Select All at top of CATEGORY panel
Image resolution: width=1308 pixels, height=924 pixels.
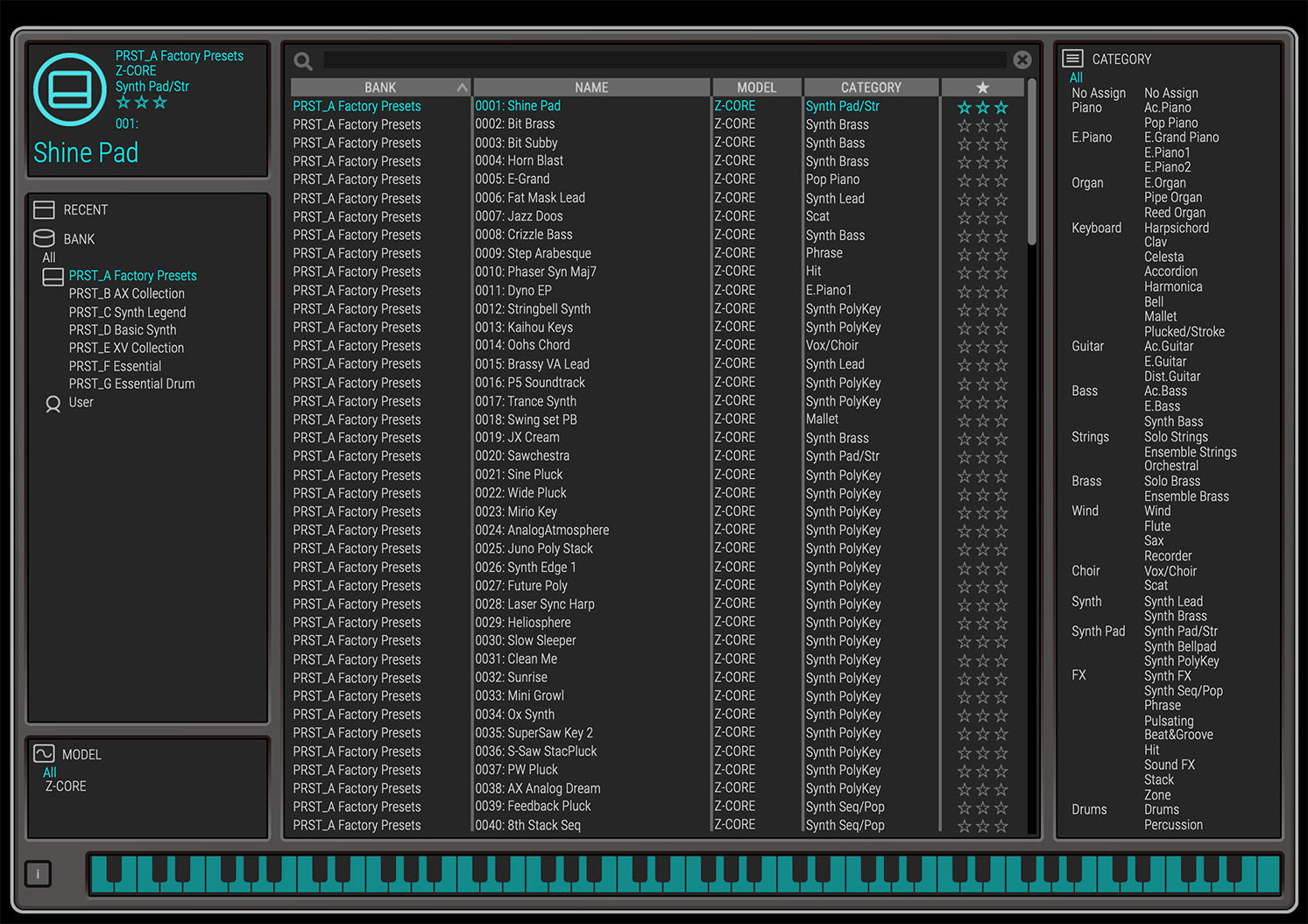coord(1076,77)
